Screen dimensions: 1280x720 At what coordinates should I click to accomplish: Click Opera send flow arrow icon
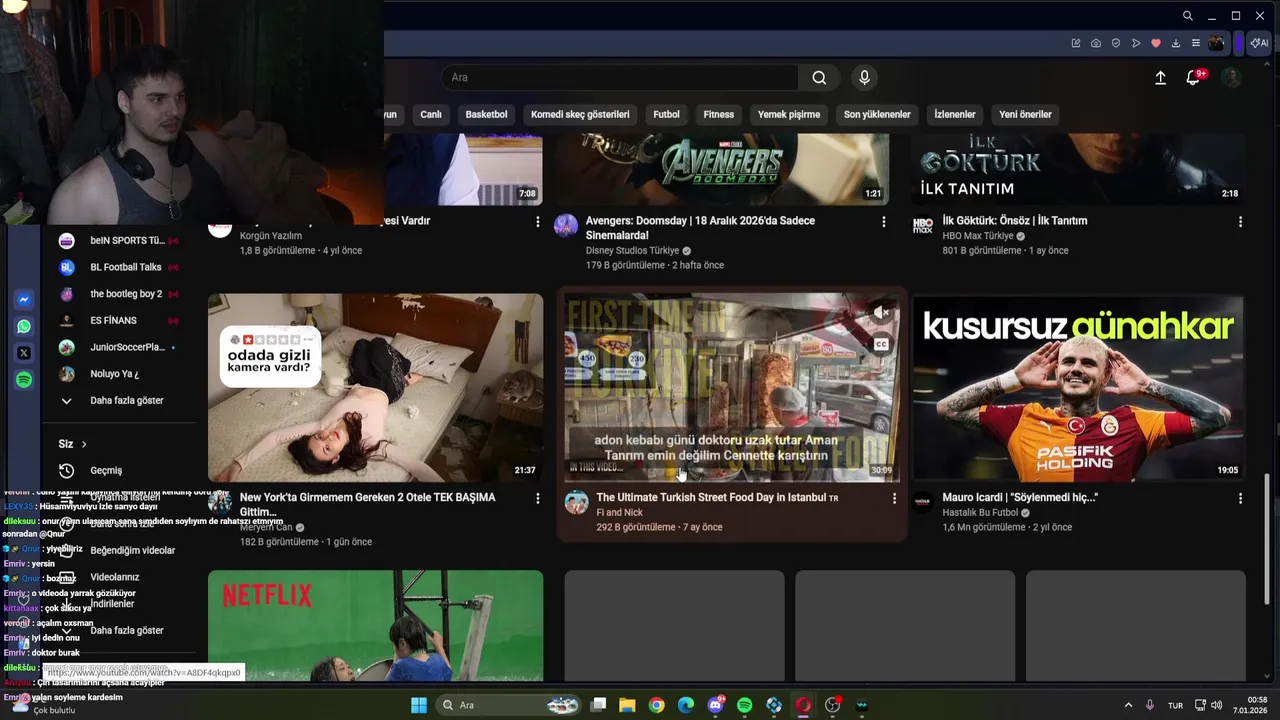pyautogui.click(x=1136, y=43)
